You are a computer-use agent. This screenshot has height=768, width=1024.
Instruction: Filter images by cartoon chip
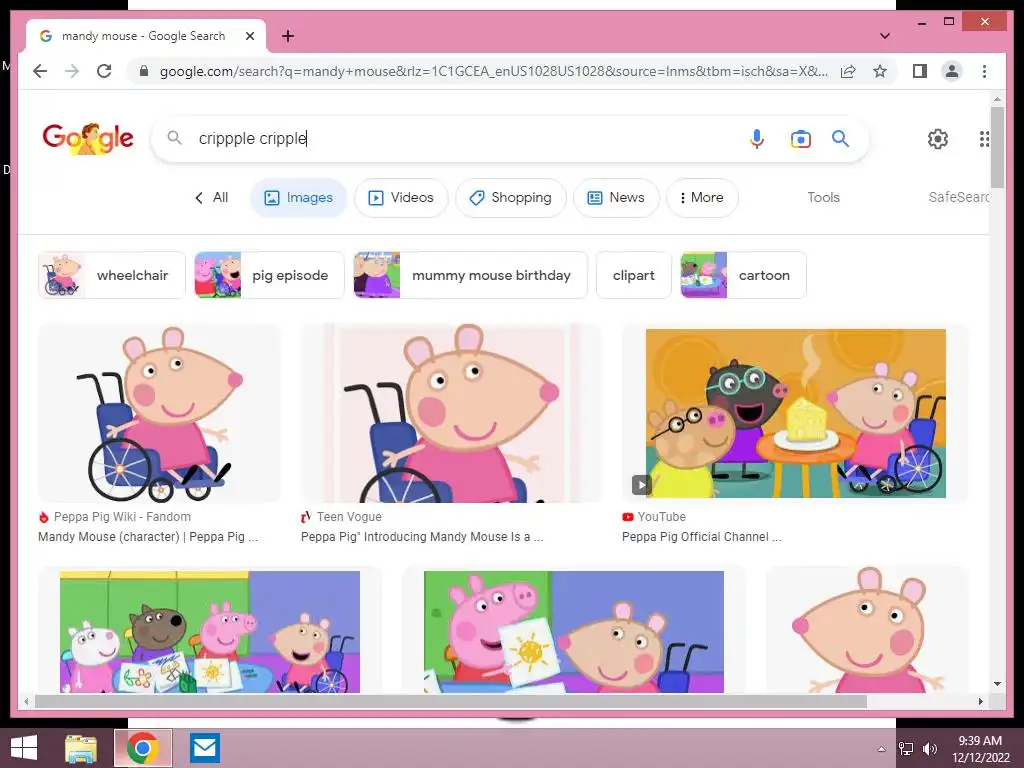[743, 275]
